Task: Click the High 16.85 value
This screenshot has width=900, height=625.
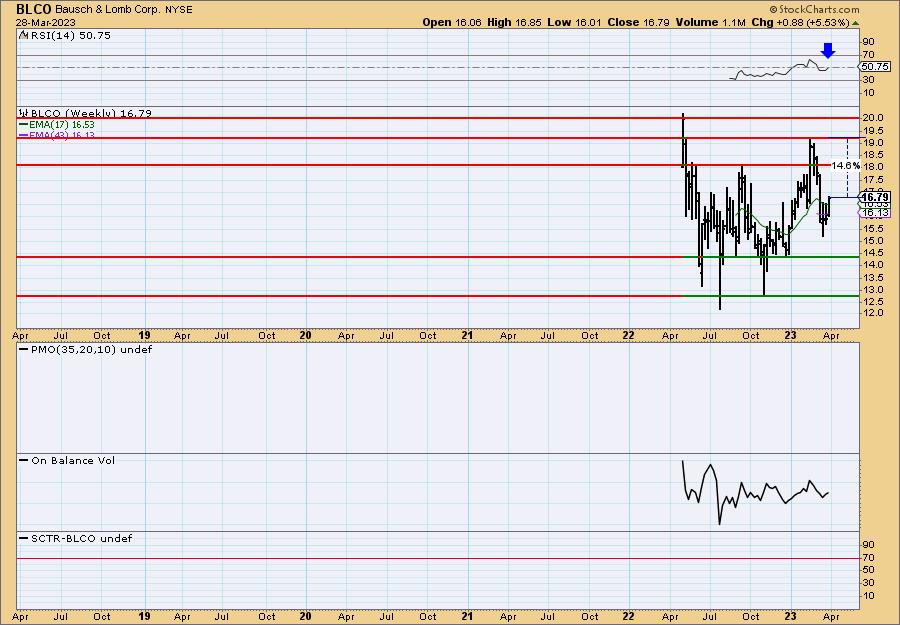Action: (x=514, y=22)
